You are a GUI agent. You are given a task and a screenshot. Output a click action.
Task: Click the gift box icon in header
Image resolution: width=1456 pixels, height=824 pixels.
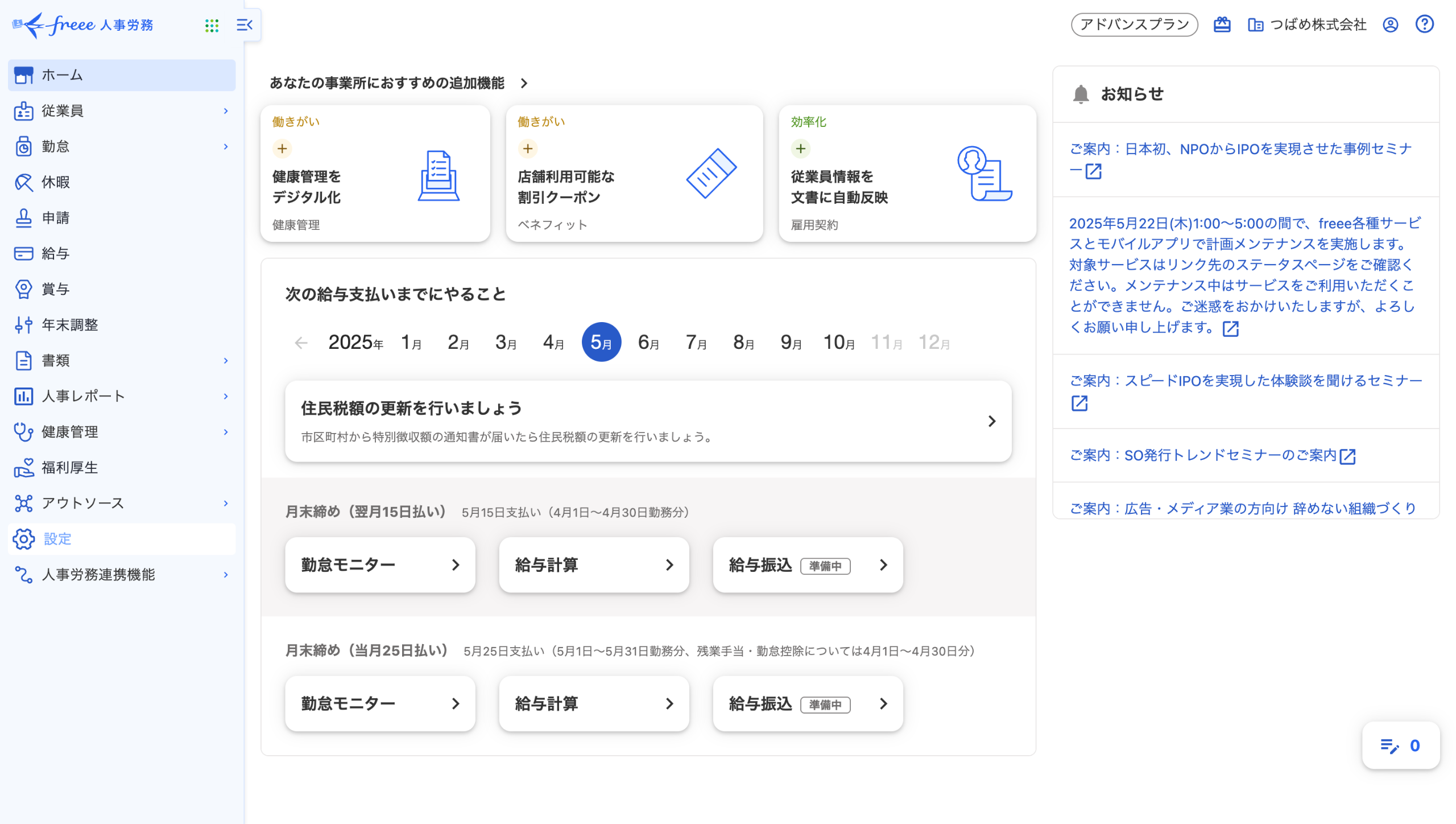[x=1222, y=24]
